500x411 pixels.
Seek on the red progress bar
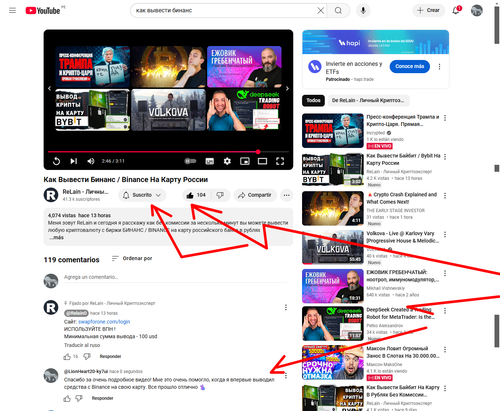168,152
